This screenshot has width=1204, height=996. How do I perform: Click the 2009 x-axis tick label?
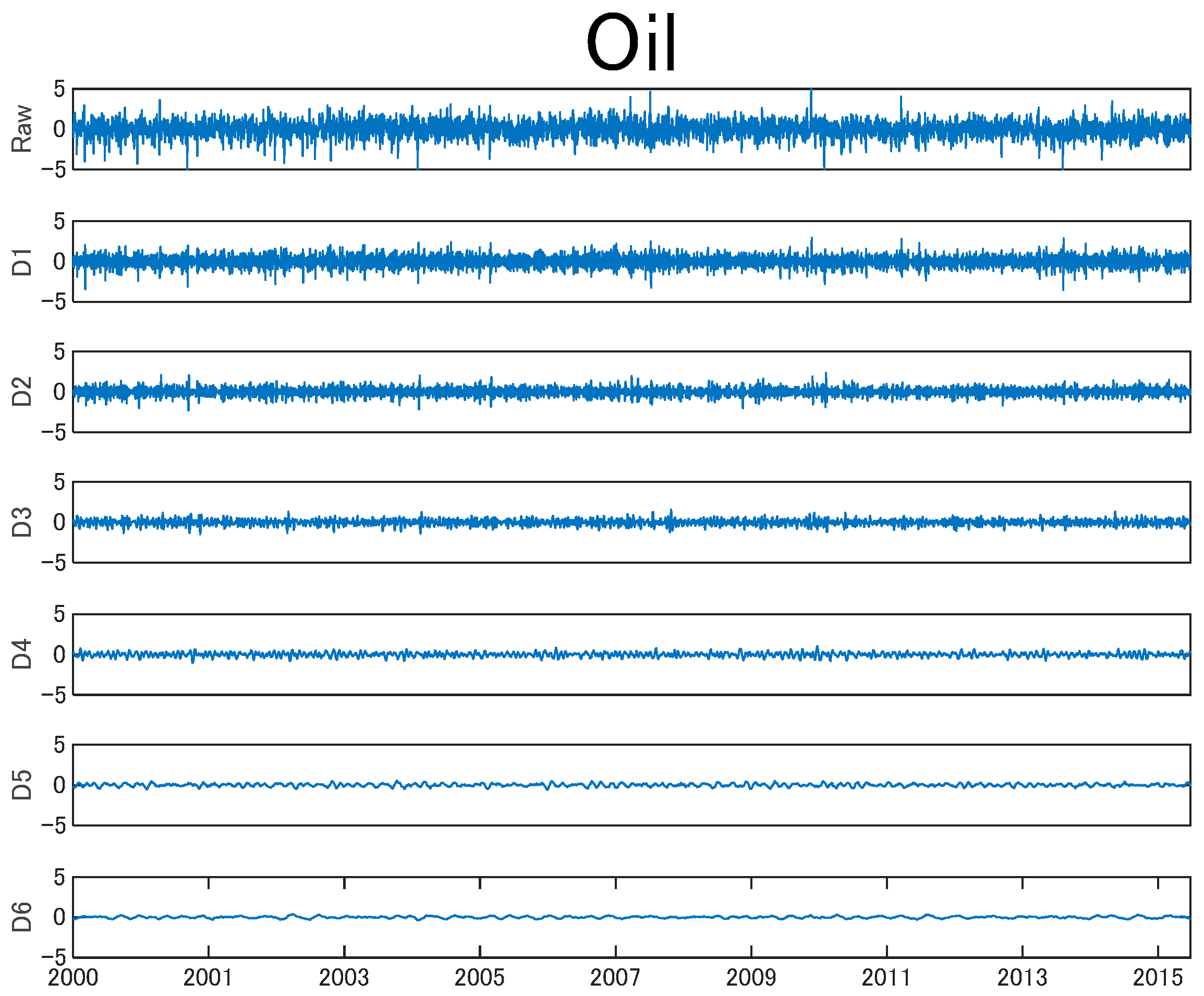pos(751,978)
